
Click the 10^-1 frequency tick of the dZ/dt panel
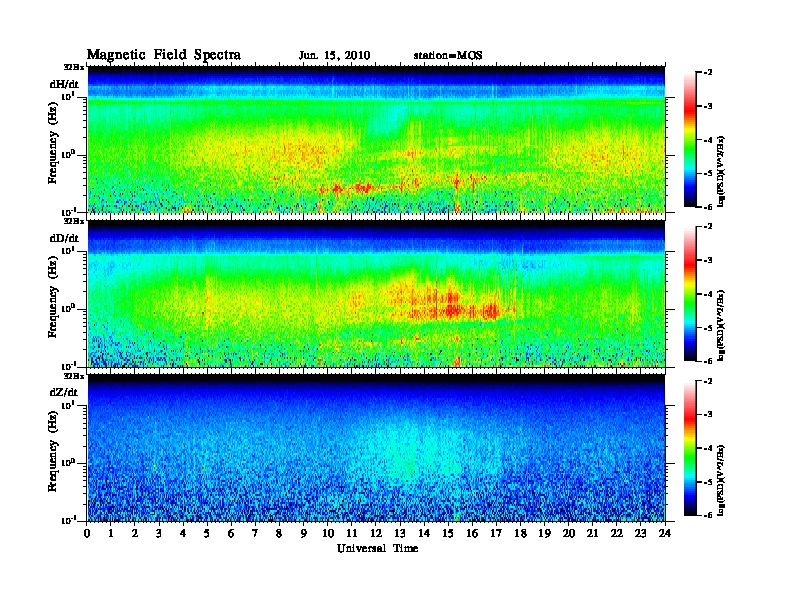click(67, 520)
